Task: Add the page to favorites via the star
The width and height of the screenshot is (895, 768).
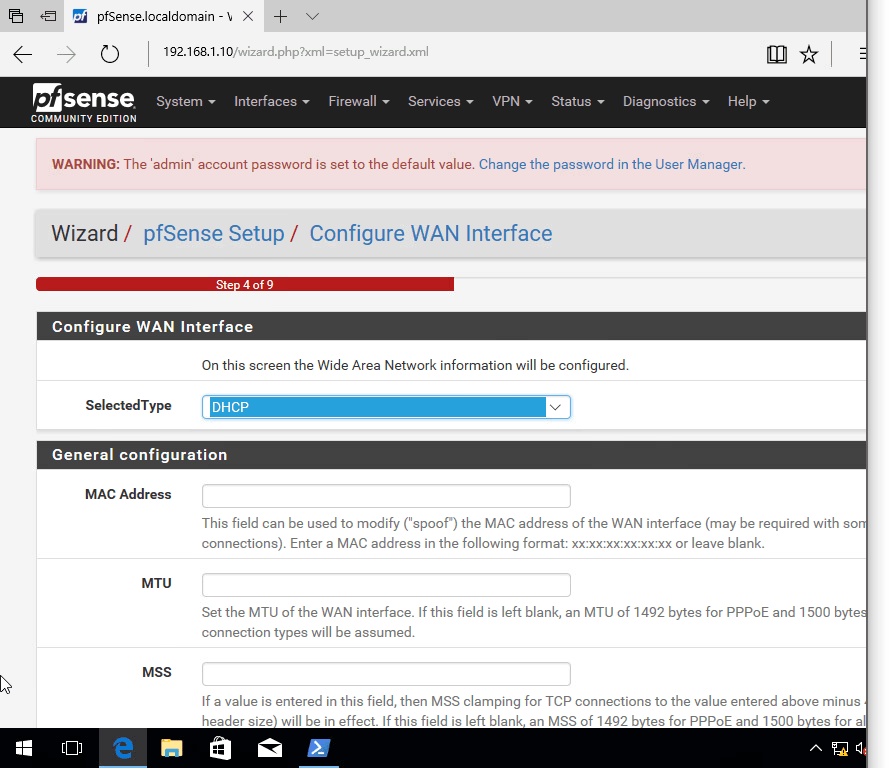Action: click(x=809, y=54)
